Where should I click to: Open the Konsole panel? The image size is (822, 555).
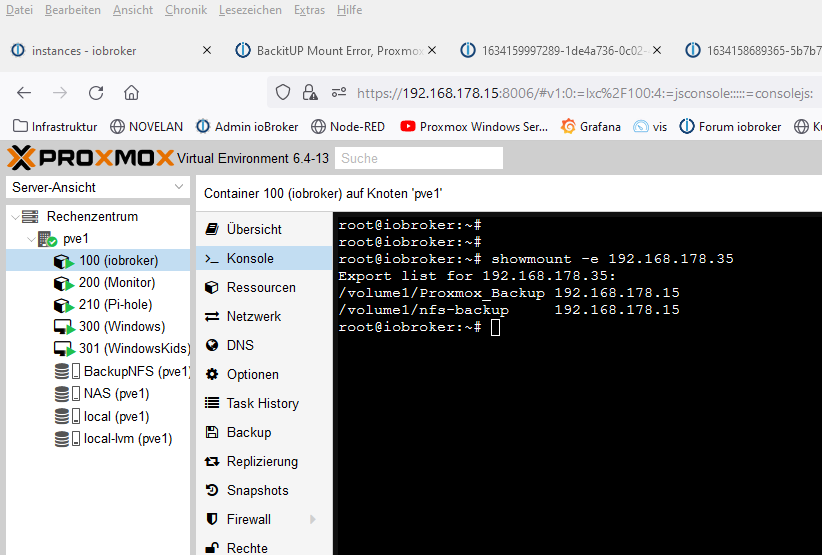point(265,258)
